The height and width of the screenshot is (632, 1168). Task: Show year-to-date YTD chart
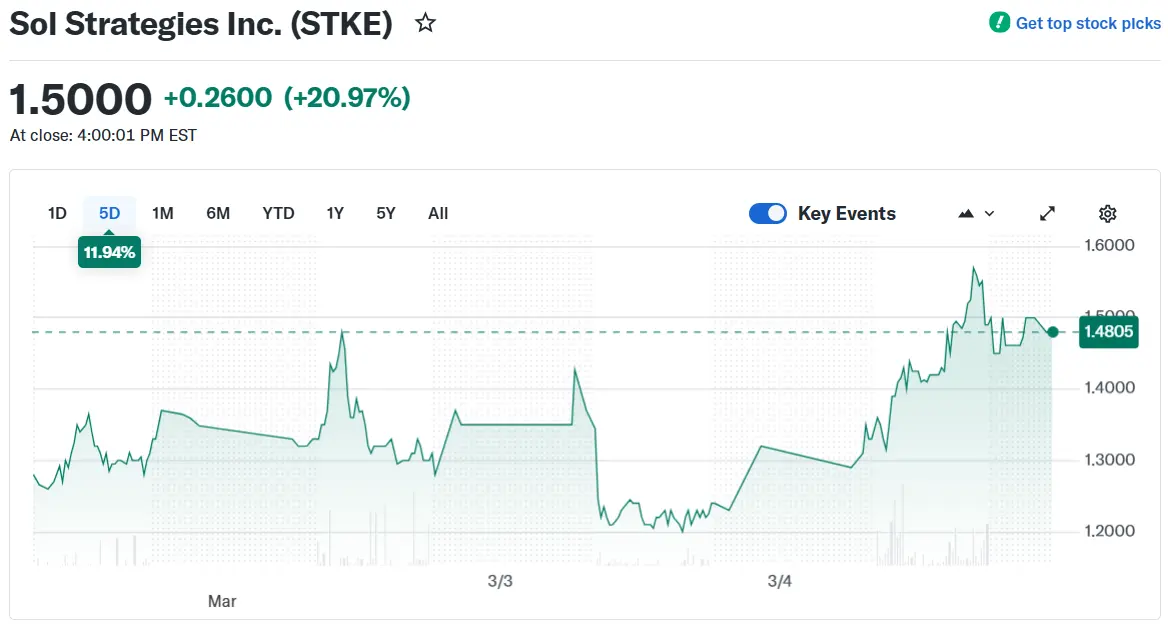pos(278,213)
